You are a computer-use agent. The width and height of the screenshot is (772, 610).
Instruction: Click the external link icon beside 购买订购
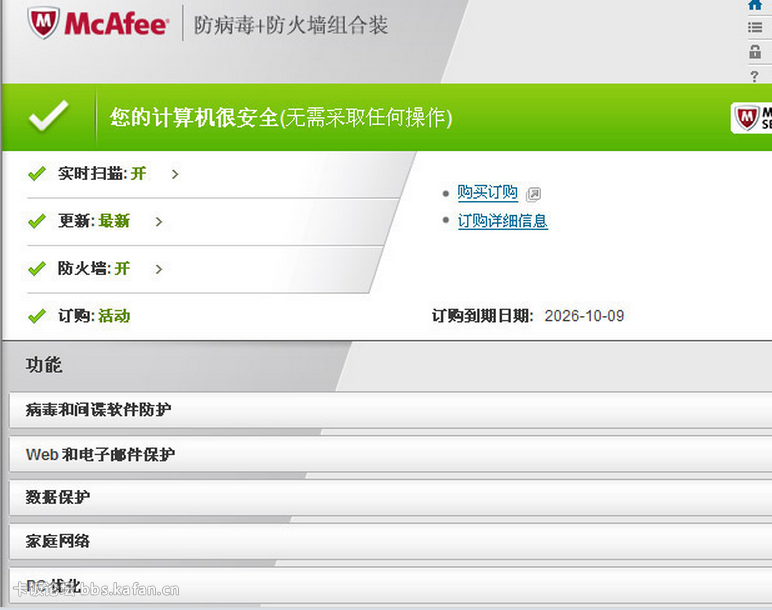tap(533, 194)
